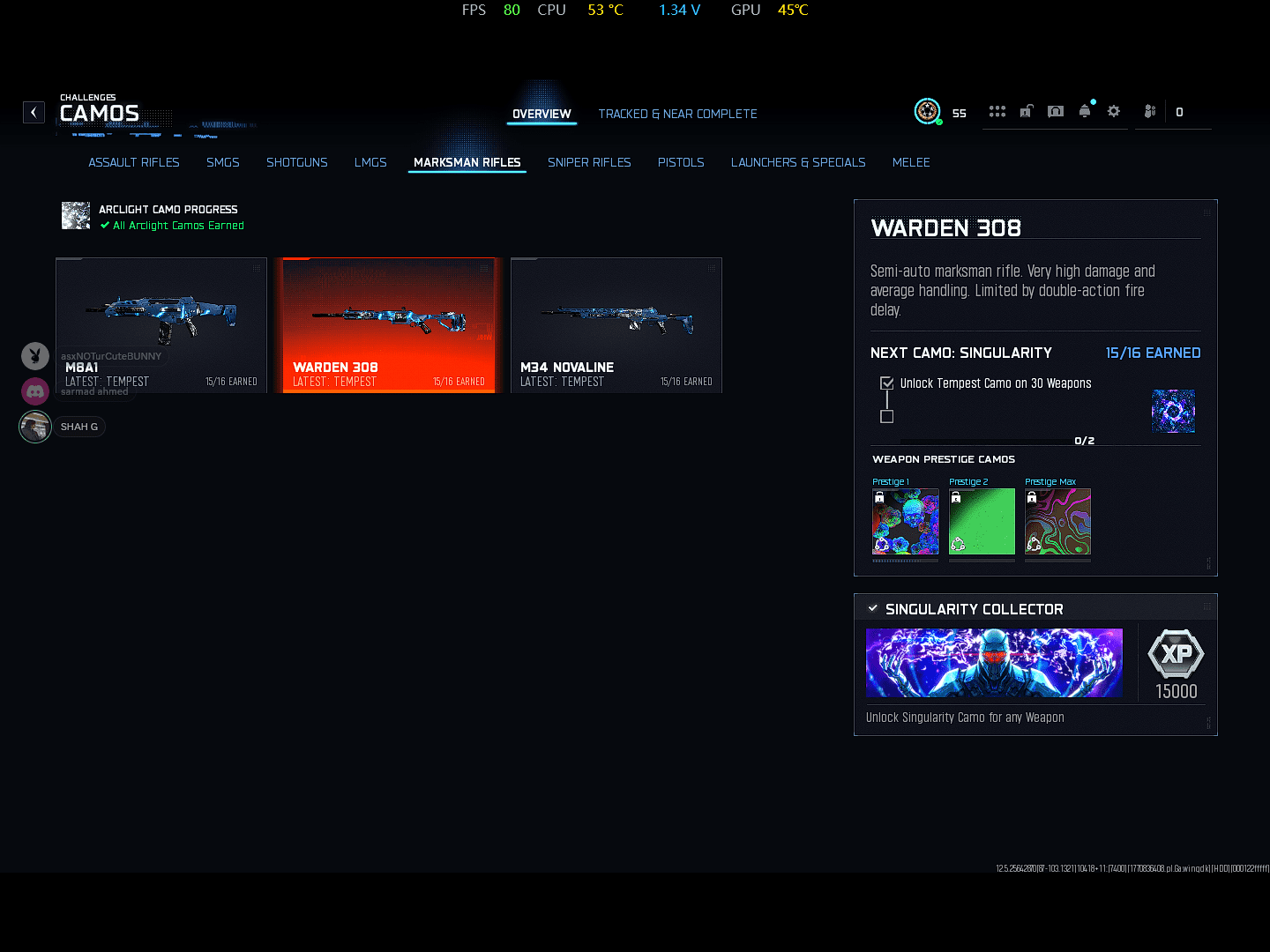Switch to Tracked & Near Complete tab

[x=677, y=114]
